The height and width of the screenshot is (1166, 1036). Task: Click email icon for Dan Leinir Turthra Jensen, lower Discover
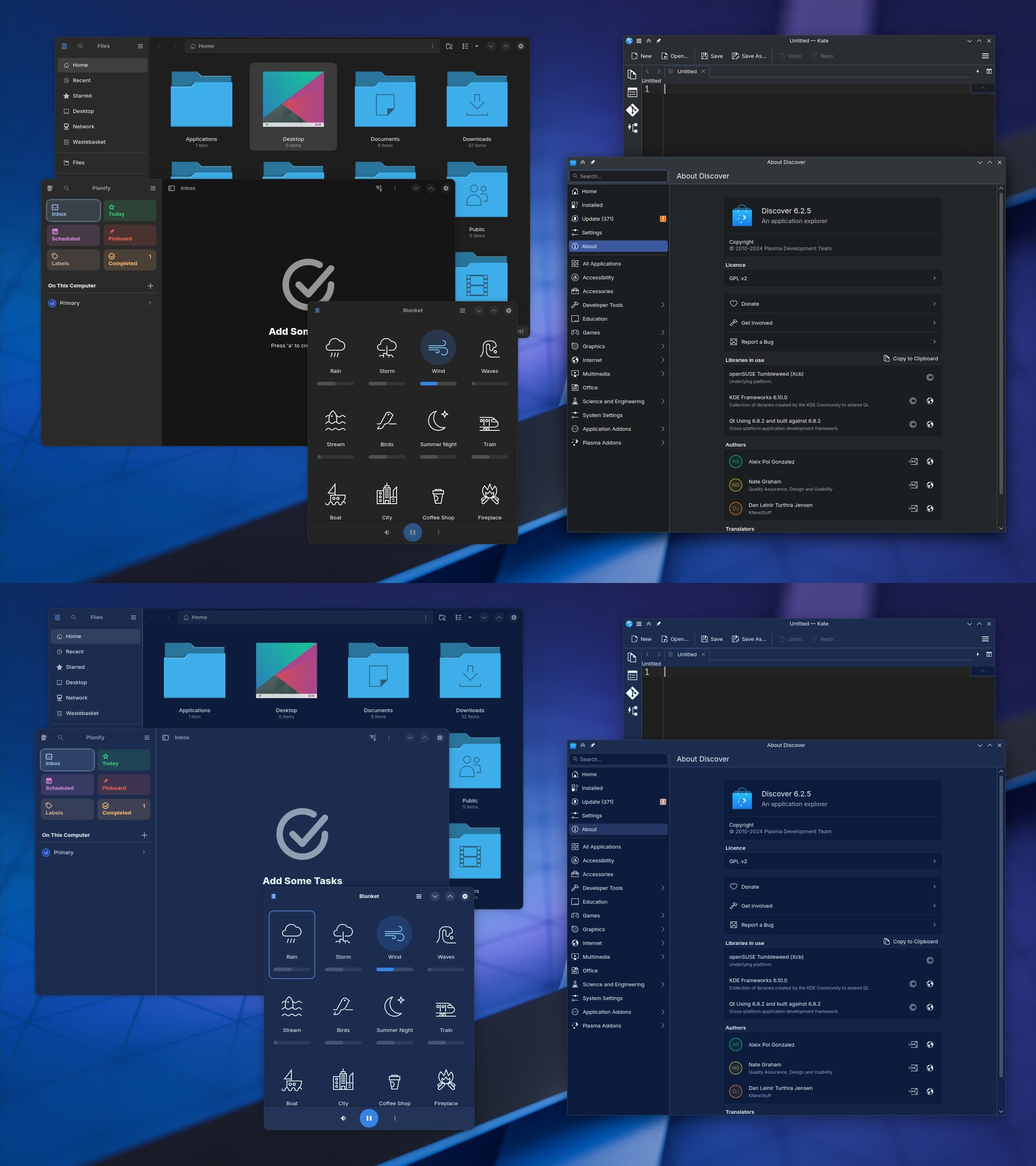(x=913, y=1092)
